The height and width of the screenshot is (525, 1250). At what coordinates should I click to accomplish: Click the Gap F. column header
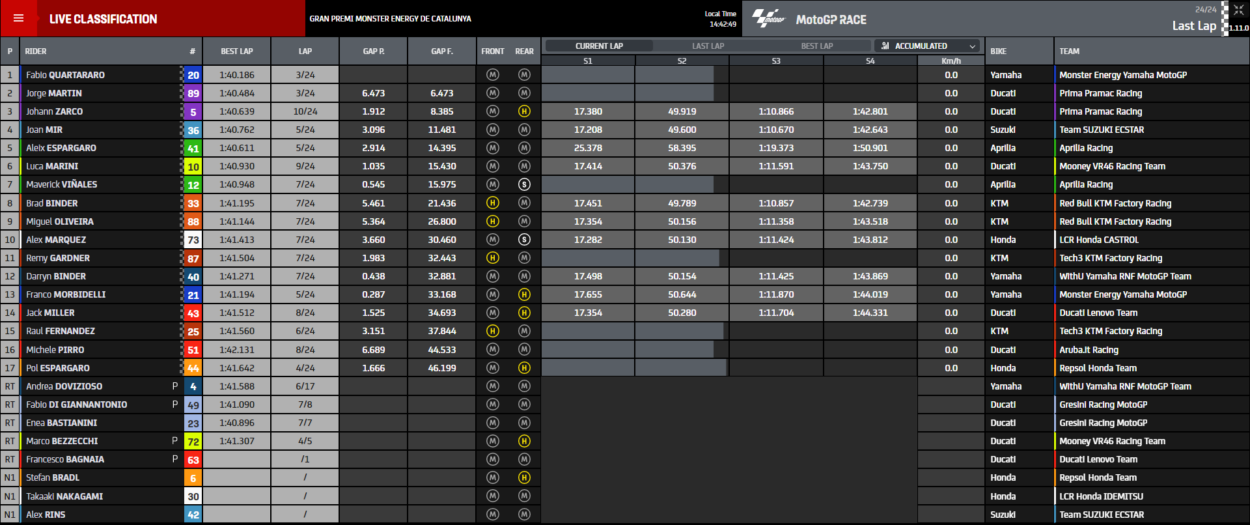click(441, 50)
